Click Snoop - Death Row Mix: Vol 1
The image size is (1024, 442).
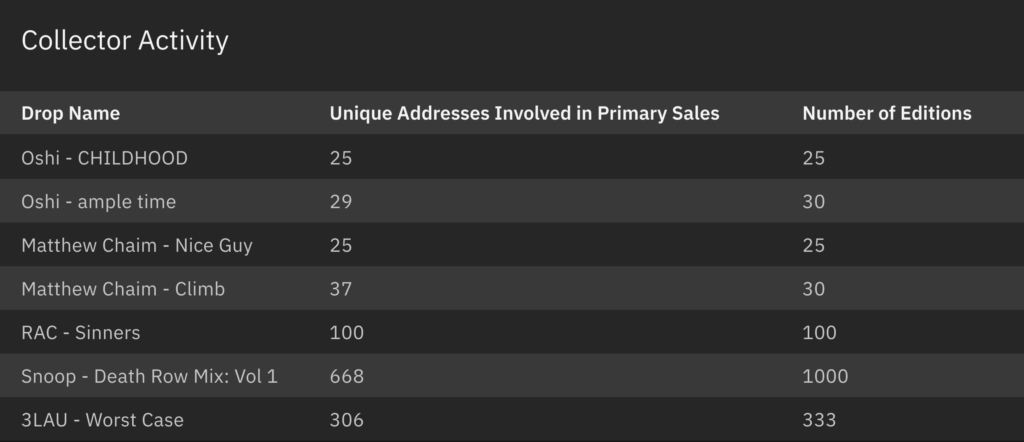coord(149,377)
